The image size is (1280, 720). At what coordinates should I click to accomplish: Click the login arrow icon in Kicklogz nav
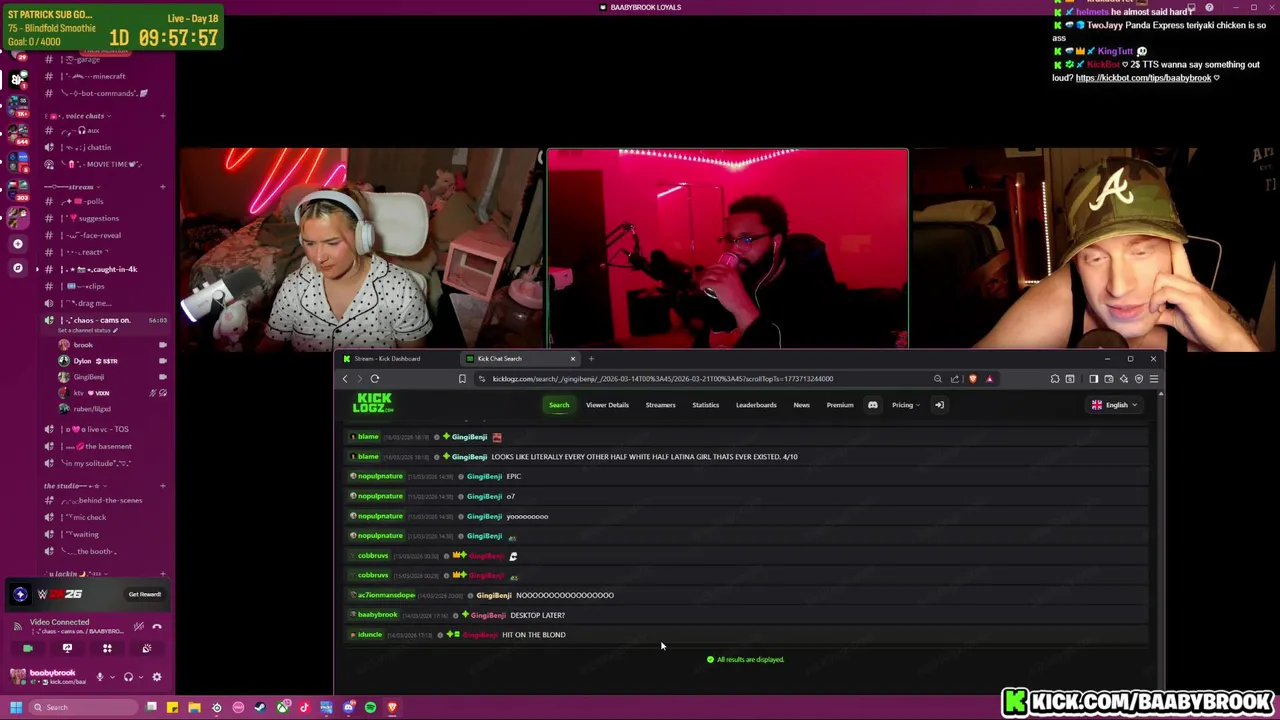939,405
